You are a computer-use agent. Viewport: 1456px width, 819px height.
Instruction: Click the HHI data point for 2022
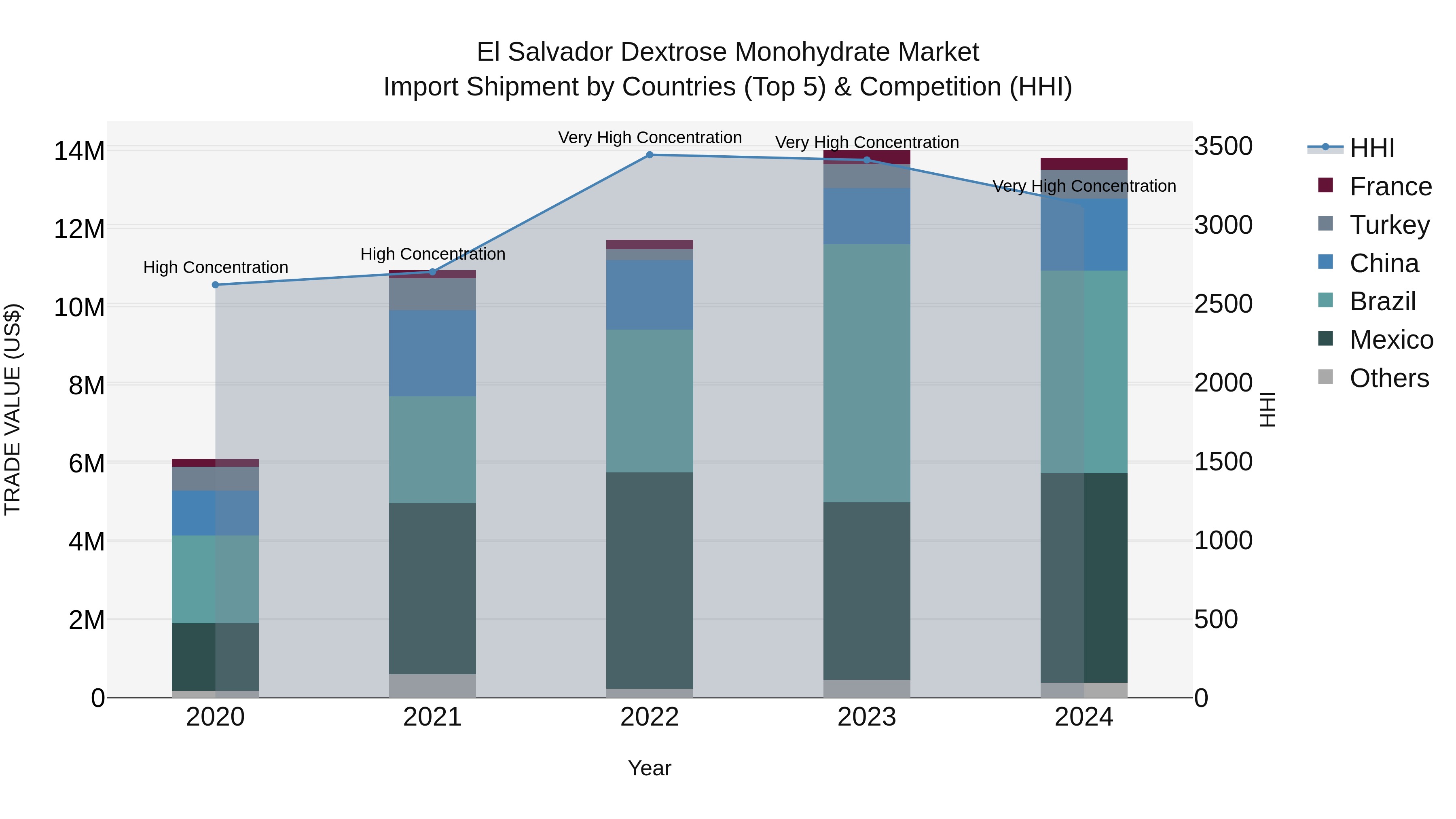650,155
